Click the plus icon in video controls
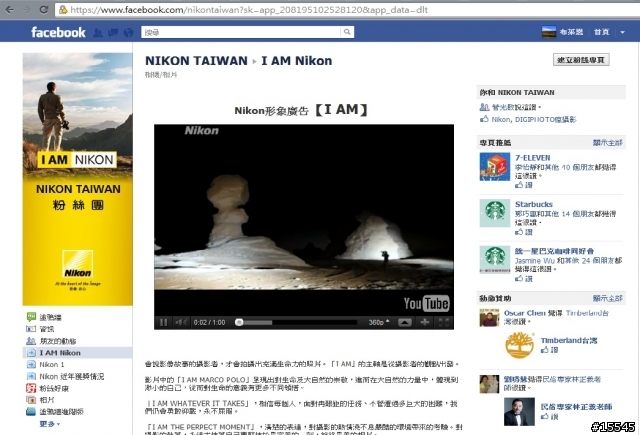The image size is (640, 435). coord(424,322)
